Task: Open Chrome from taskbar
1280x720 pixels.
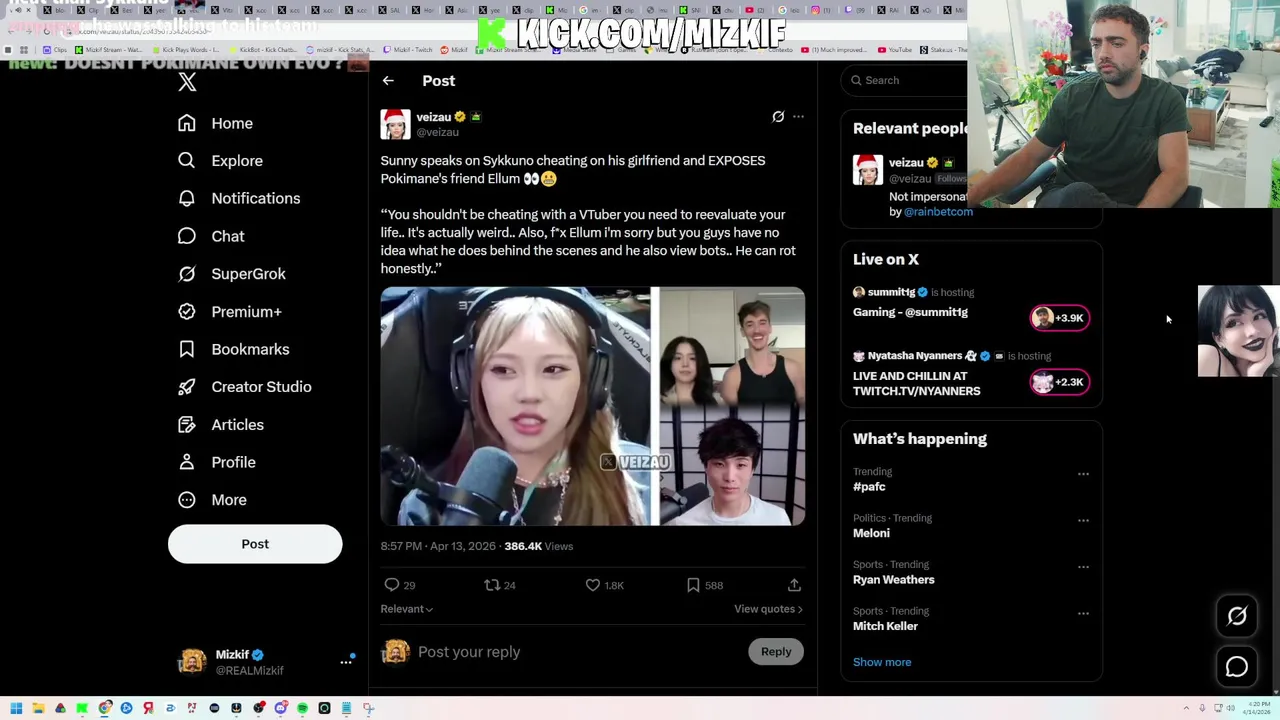Action: pos(105,708)
